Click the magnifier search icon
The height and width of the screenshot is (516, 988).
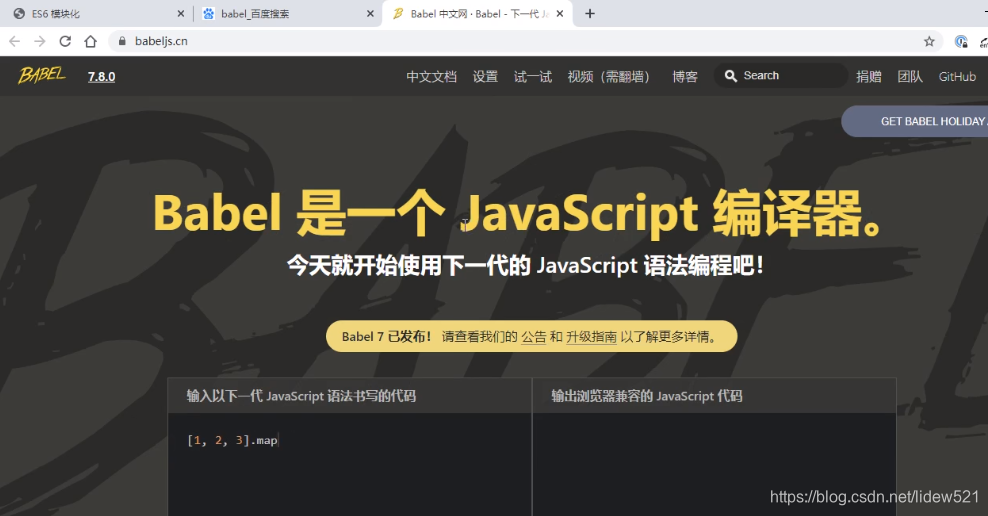730,76
